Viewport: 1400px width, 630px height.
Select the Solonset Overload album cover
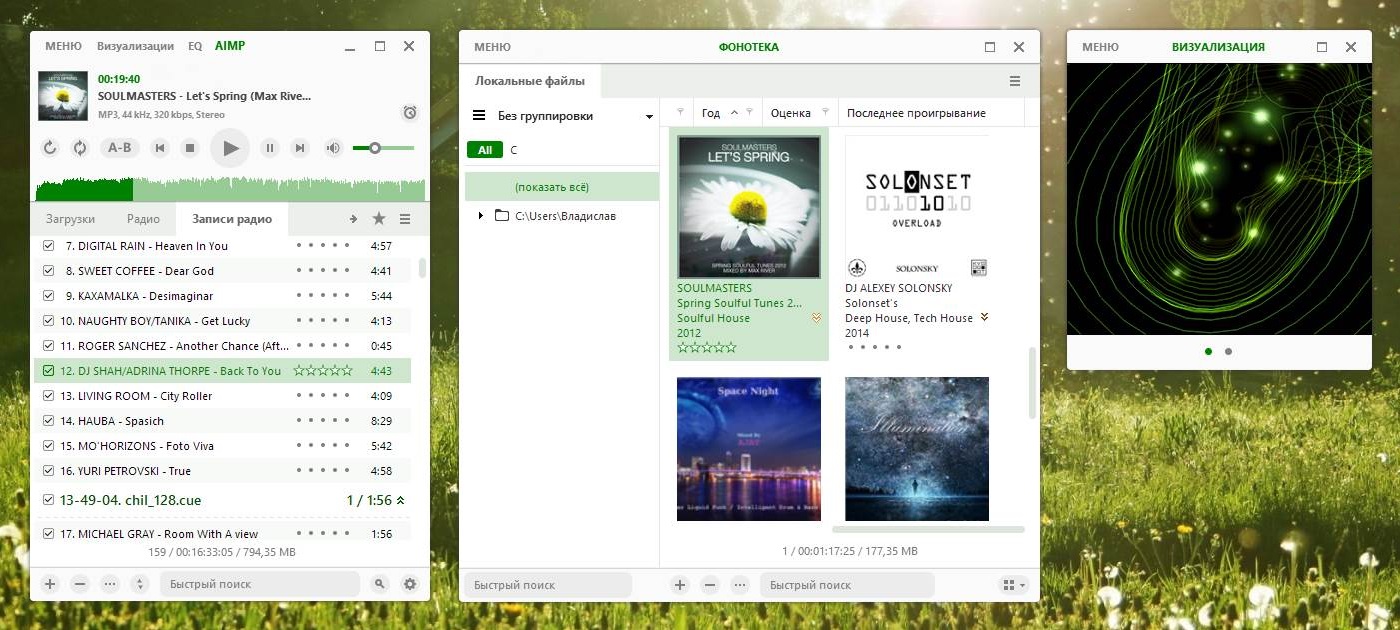point(917,207)
